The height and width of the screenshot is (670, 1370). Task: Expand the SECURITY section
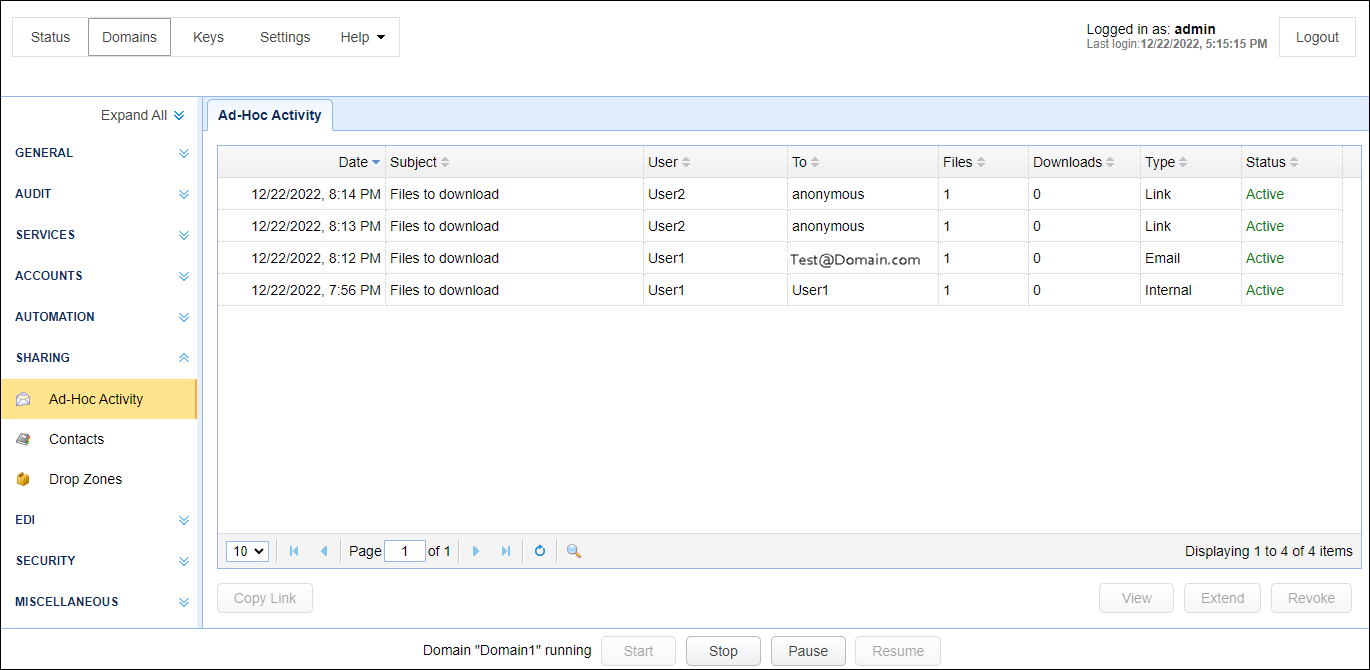[183, 561]
